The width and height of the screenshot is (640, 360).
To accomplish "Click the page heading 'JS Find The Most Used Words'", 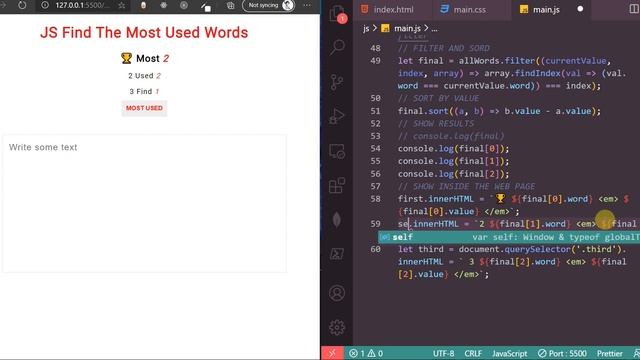I will pos(144,33).
